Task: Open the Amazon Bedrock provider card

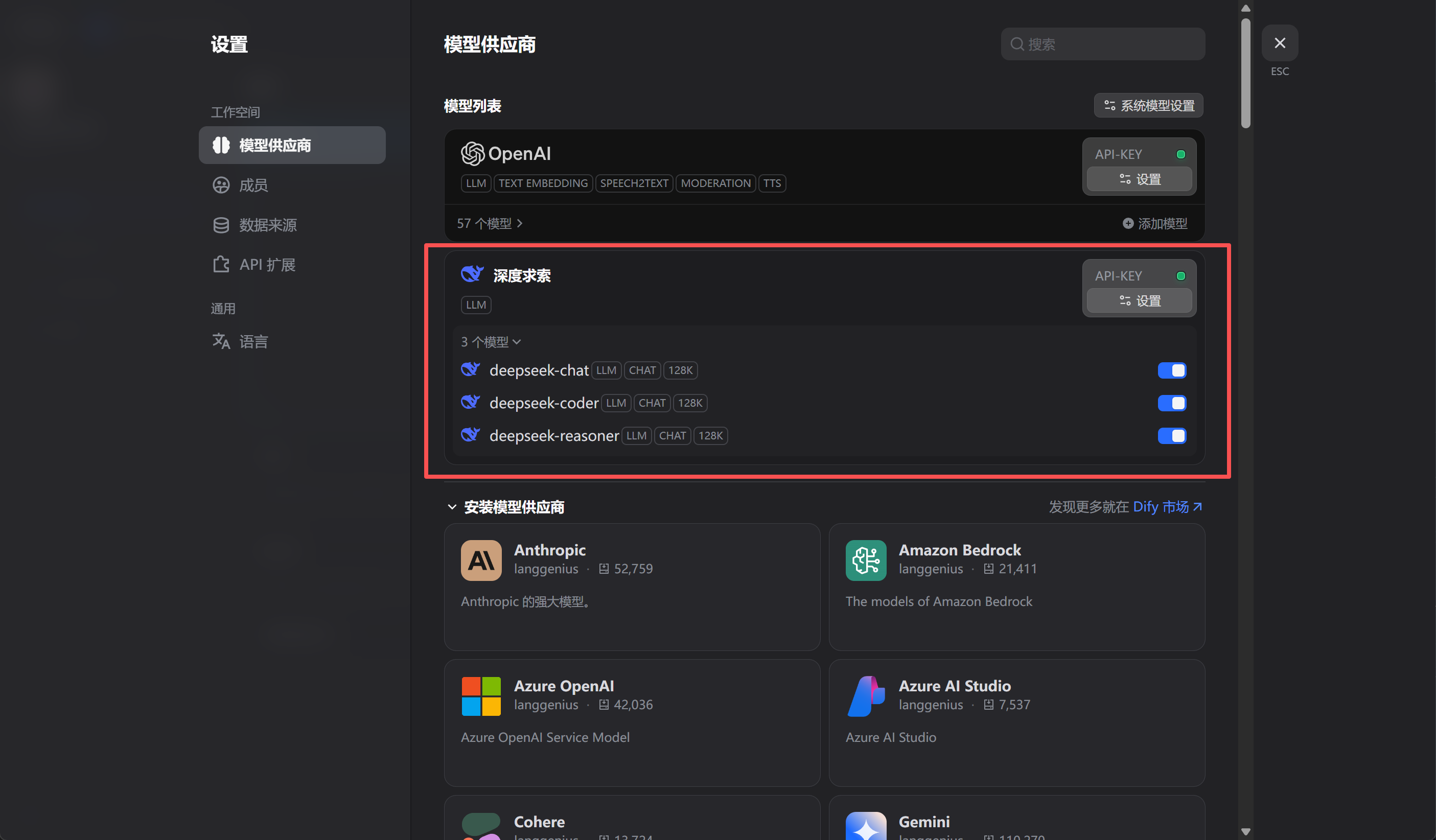Action: coord(1016,587)
